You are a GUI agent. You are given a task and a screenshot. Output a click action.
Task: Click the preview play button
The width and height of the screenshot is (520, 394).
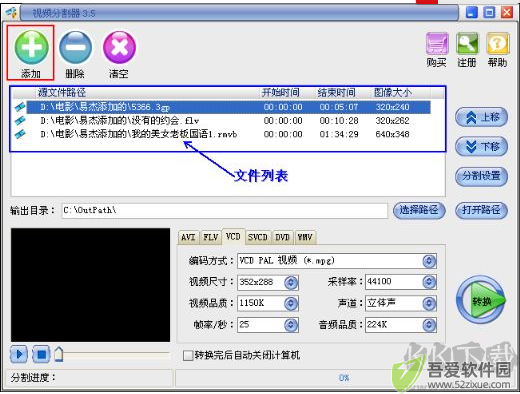click(x=19, y=354)
